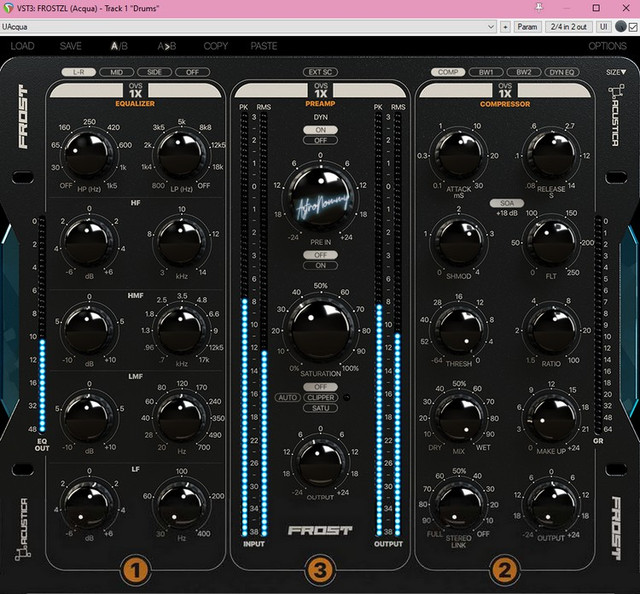Open the OPTIONS menu

coord(607,46)
